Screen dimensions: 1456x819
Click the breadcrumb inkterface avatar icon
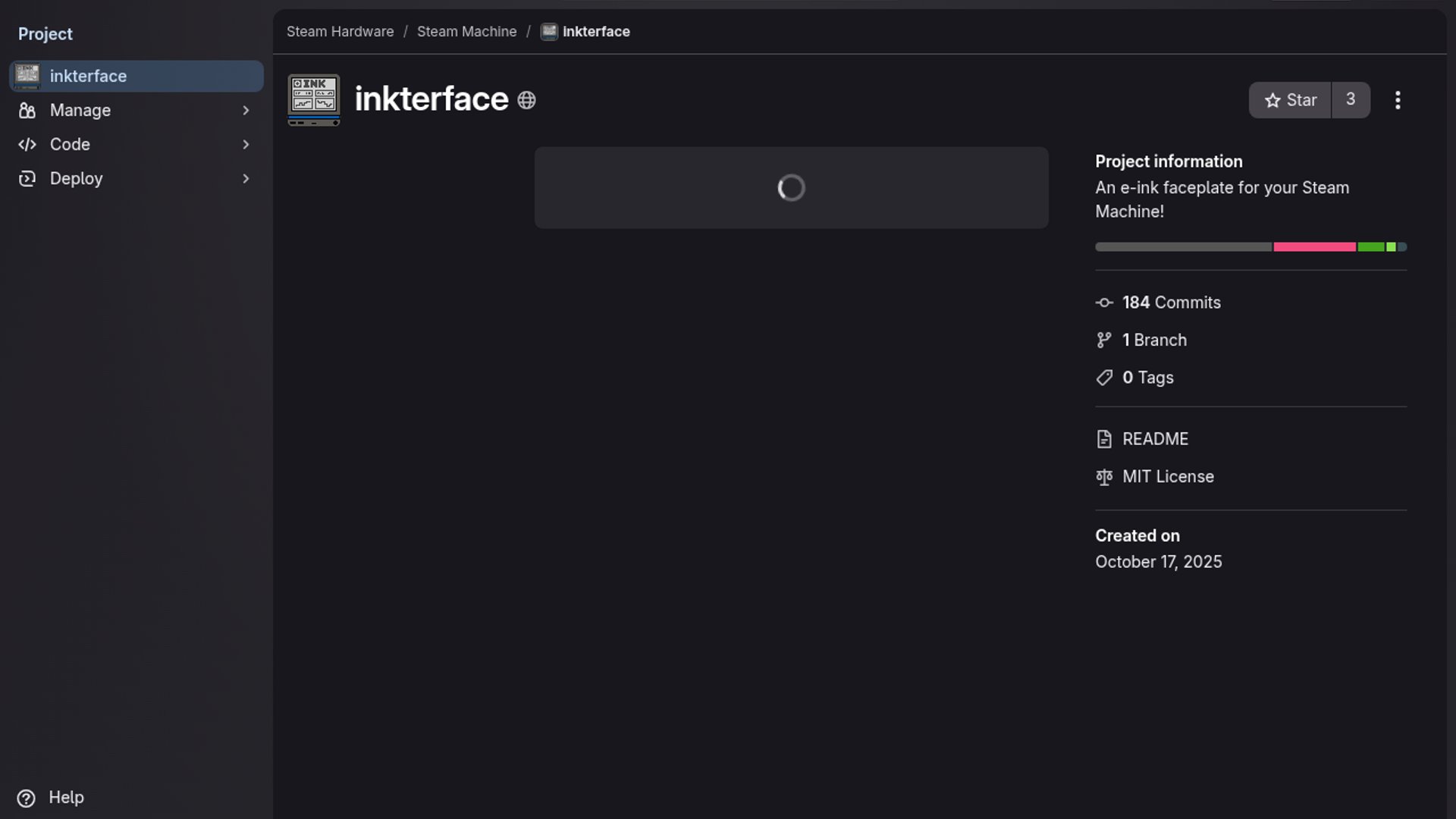click(x=549, y=32)
